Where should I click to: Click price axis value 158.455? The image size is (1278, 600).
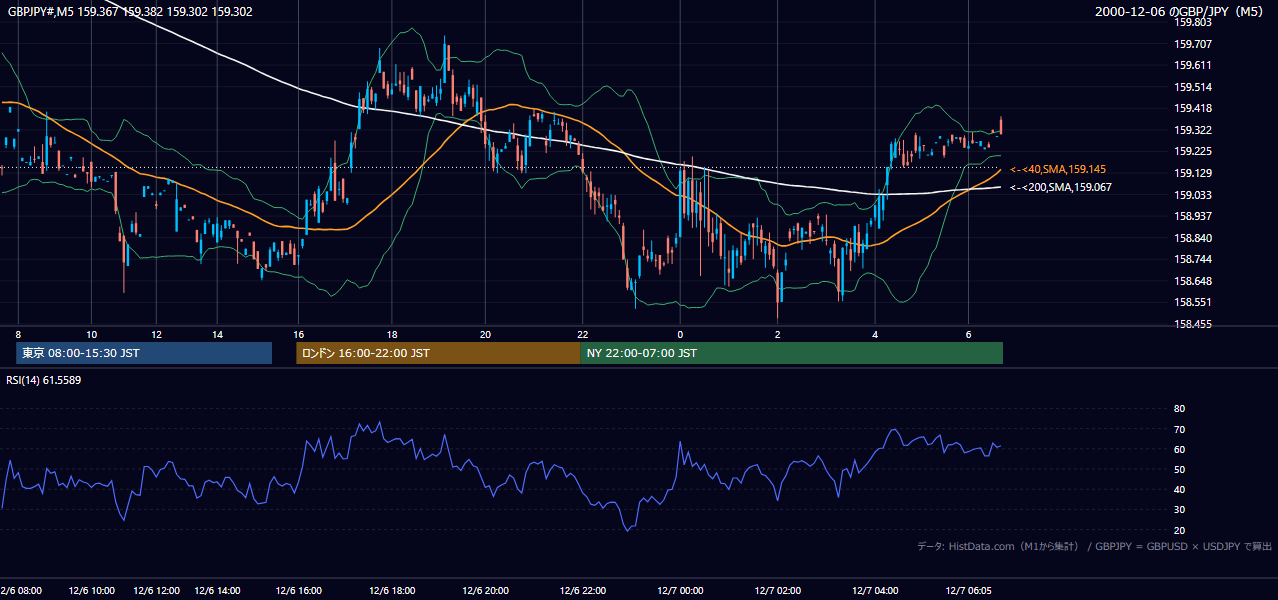[1193, 325]
